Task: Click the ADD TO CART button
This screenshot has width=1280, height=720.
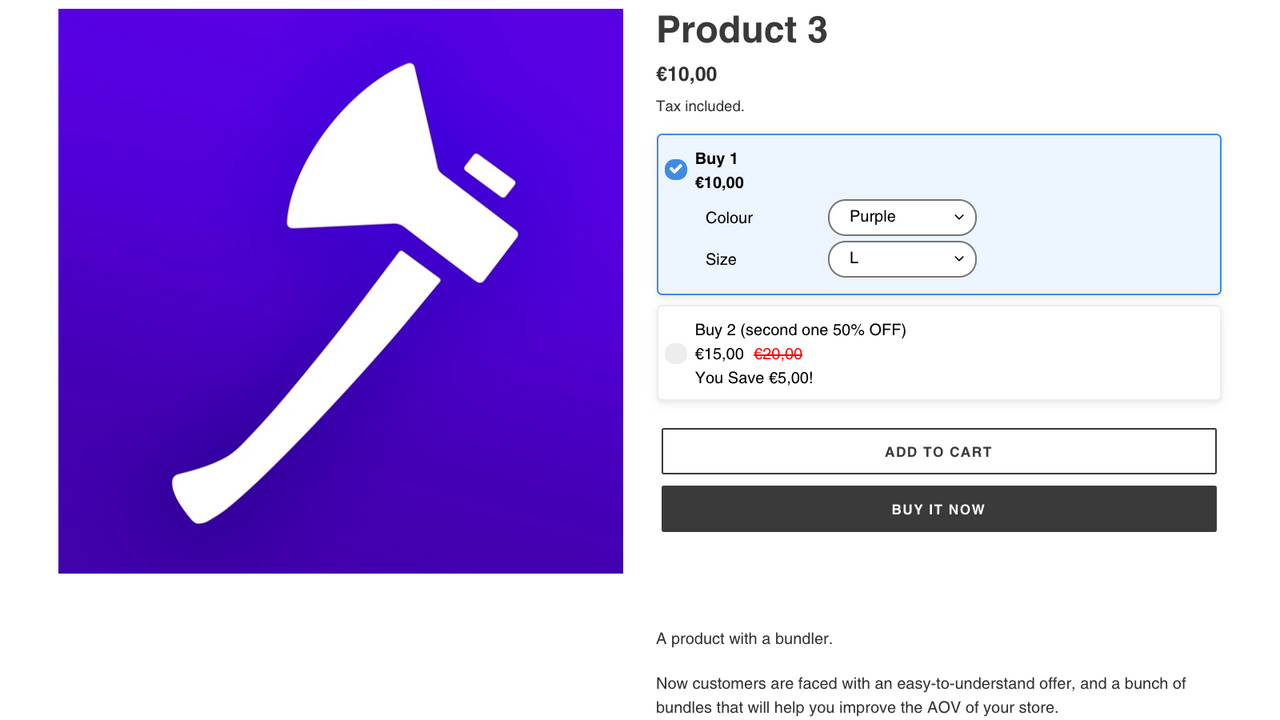Action: (x=938, y=451)
